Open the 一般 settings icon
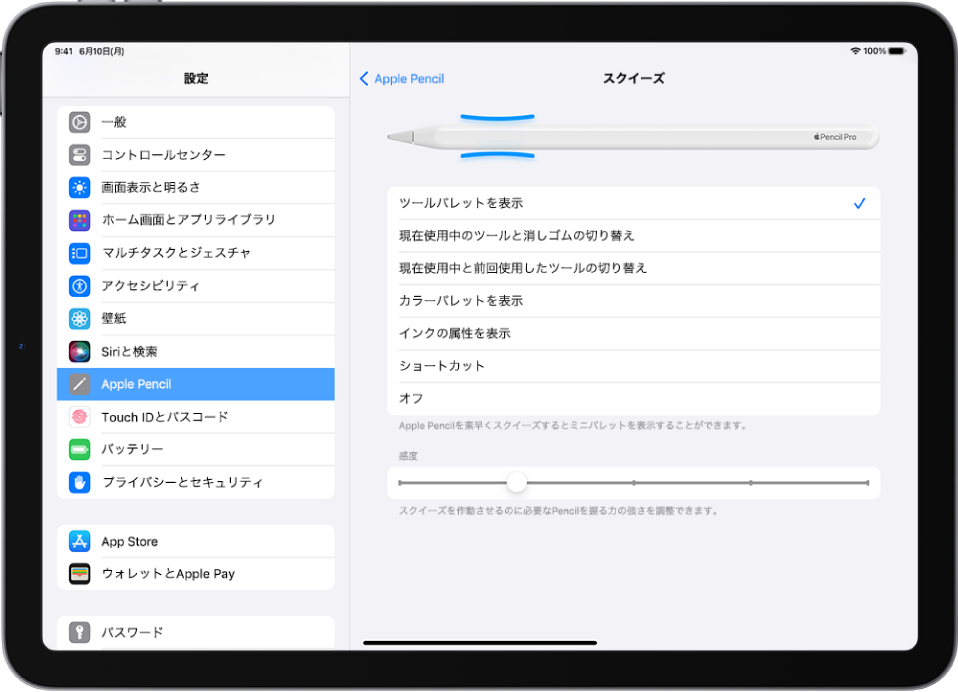The width and height of the screenshot is (958, 692). (79, 122)
